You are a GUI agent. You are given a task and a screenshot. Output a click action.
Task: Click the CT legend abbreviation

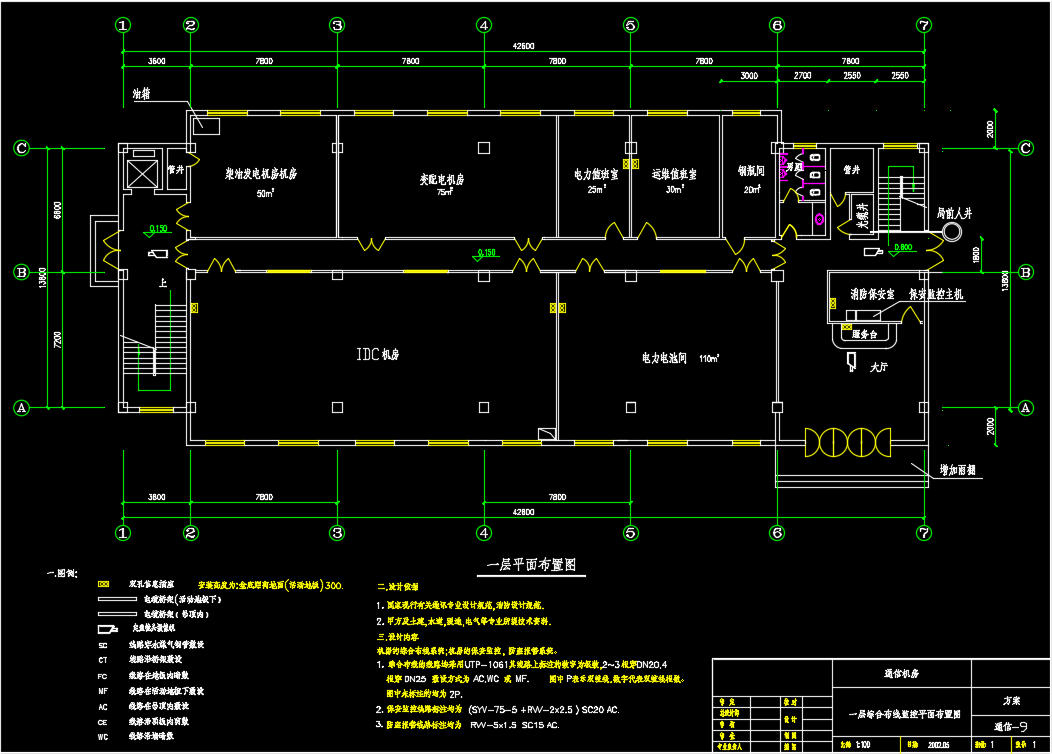click(x=103, y=660)
